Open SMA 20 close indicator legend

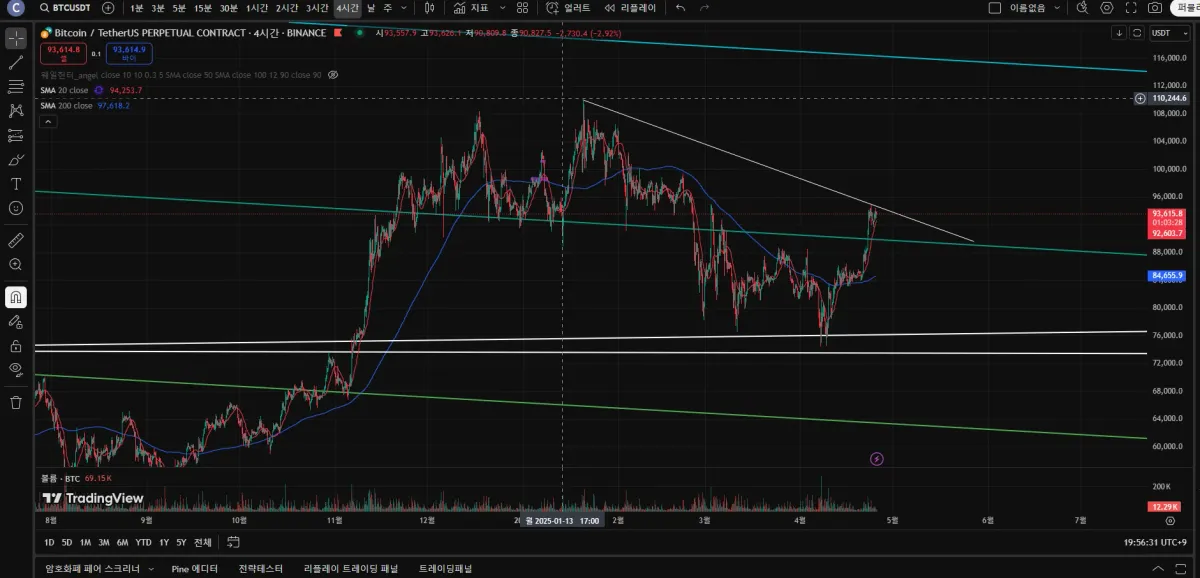tap(64, 90)
